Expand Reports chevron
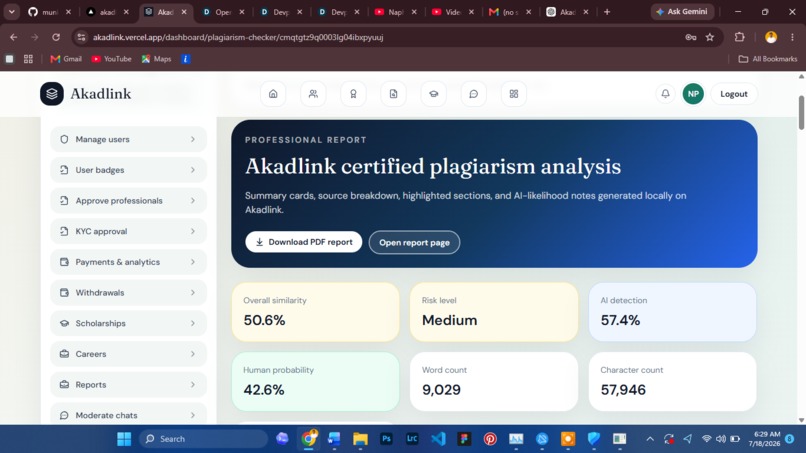This screenshot has width=806, height=453. coord(193,385)
